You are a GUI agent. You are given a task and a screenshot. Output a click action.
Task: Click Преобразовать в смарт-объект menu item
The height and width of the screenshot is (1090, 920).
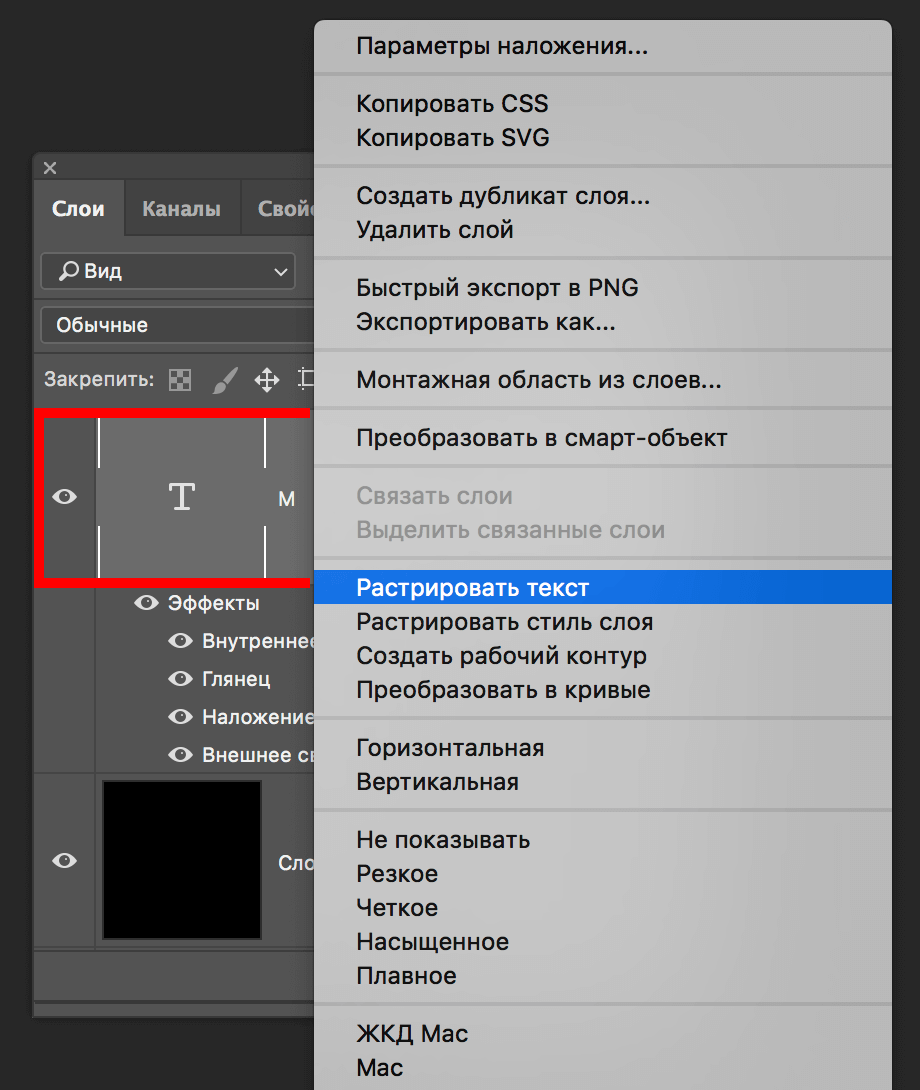[x=541, y=438]
